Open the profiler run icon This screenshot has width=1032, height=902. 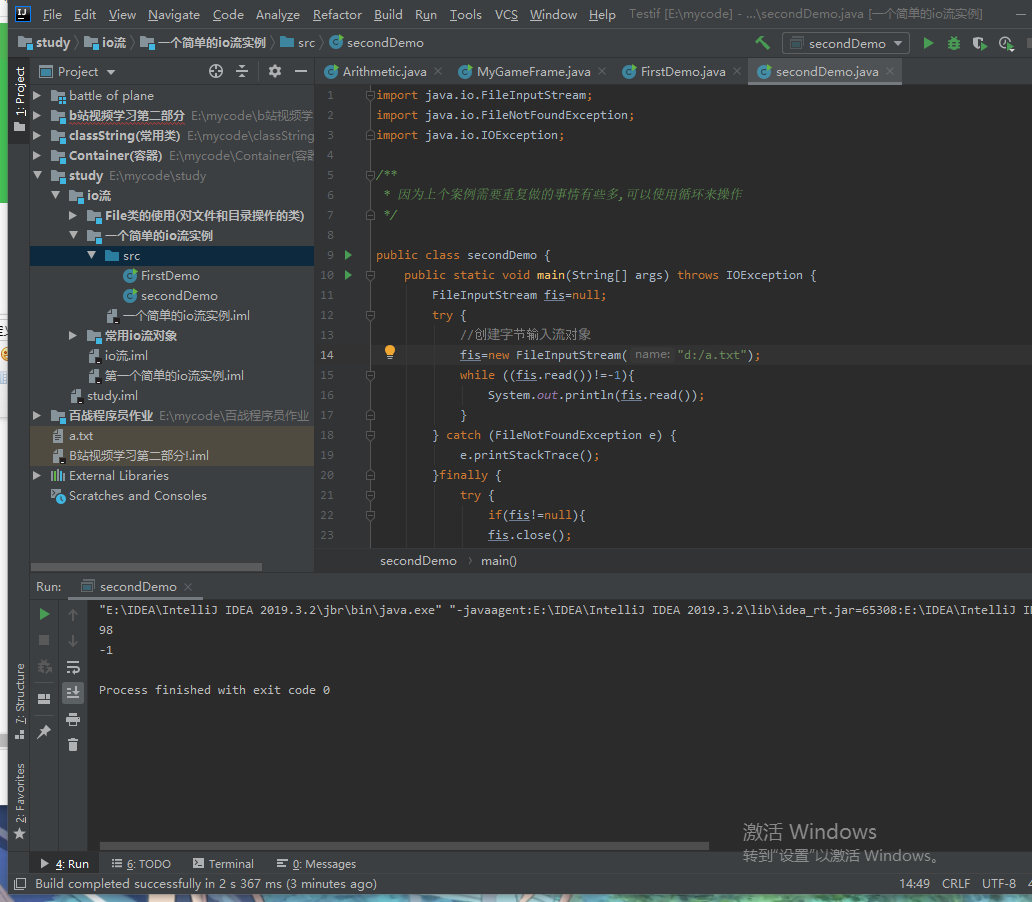coord(1006,43)
